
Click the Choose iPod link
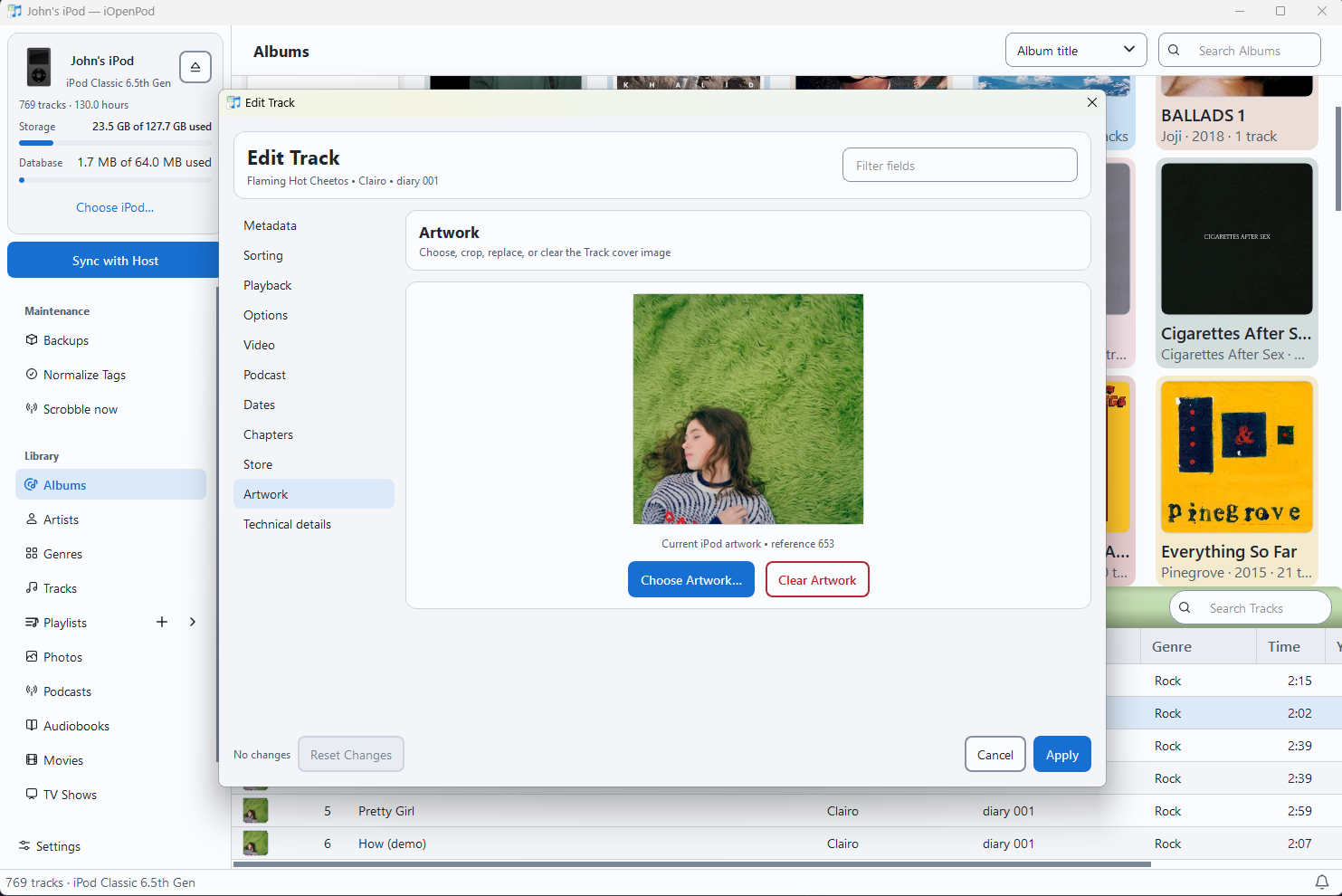pyautogui.click(x=115, y=207)
